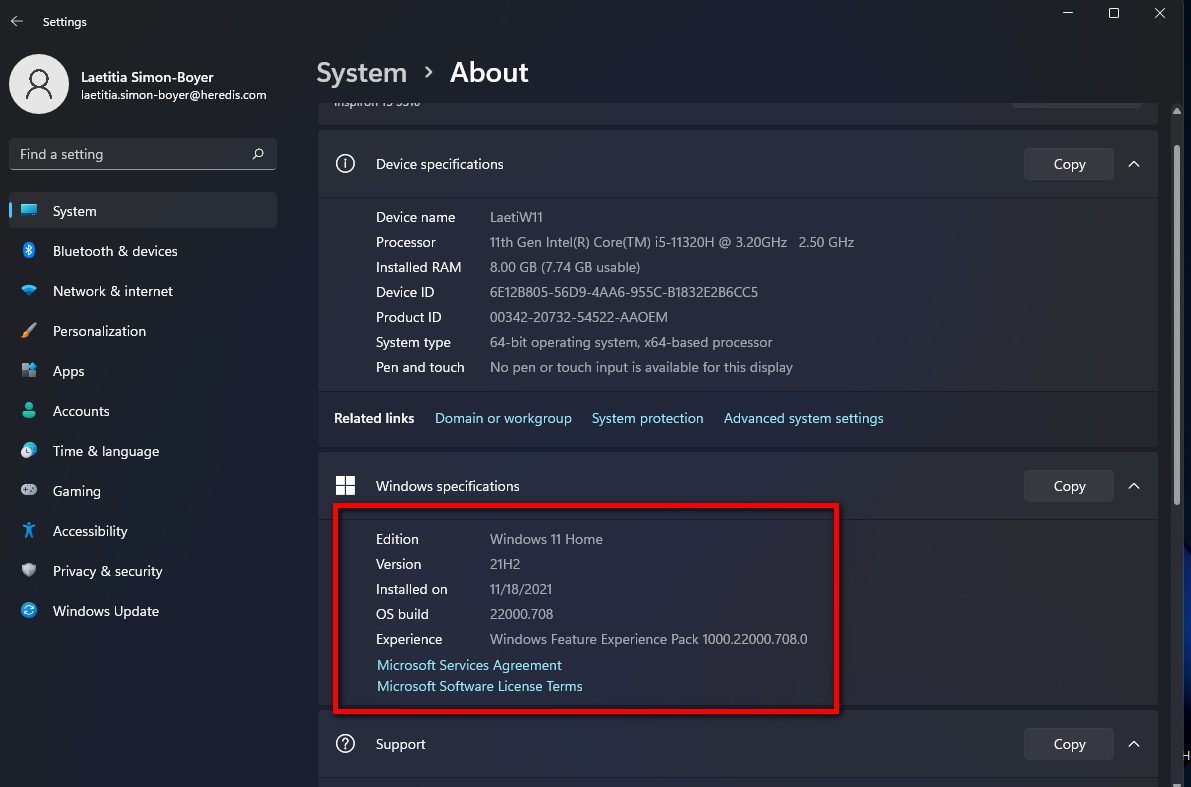Navigate to Accounts in sidebar

tap(80, 411)
